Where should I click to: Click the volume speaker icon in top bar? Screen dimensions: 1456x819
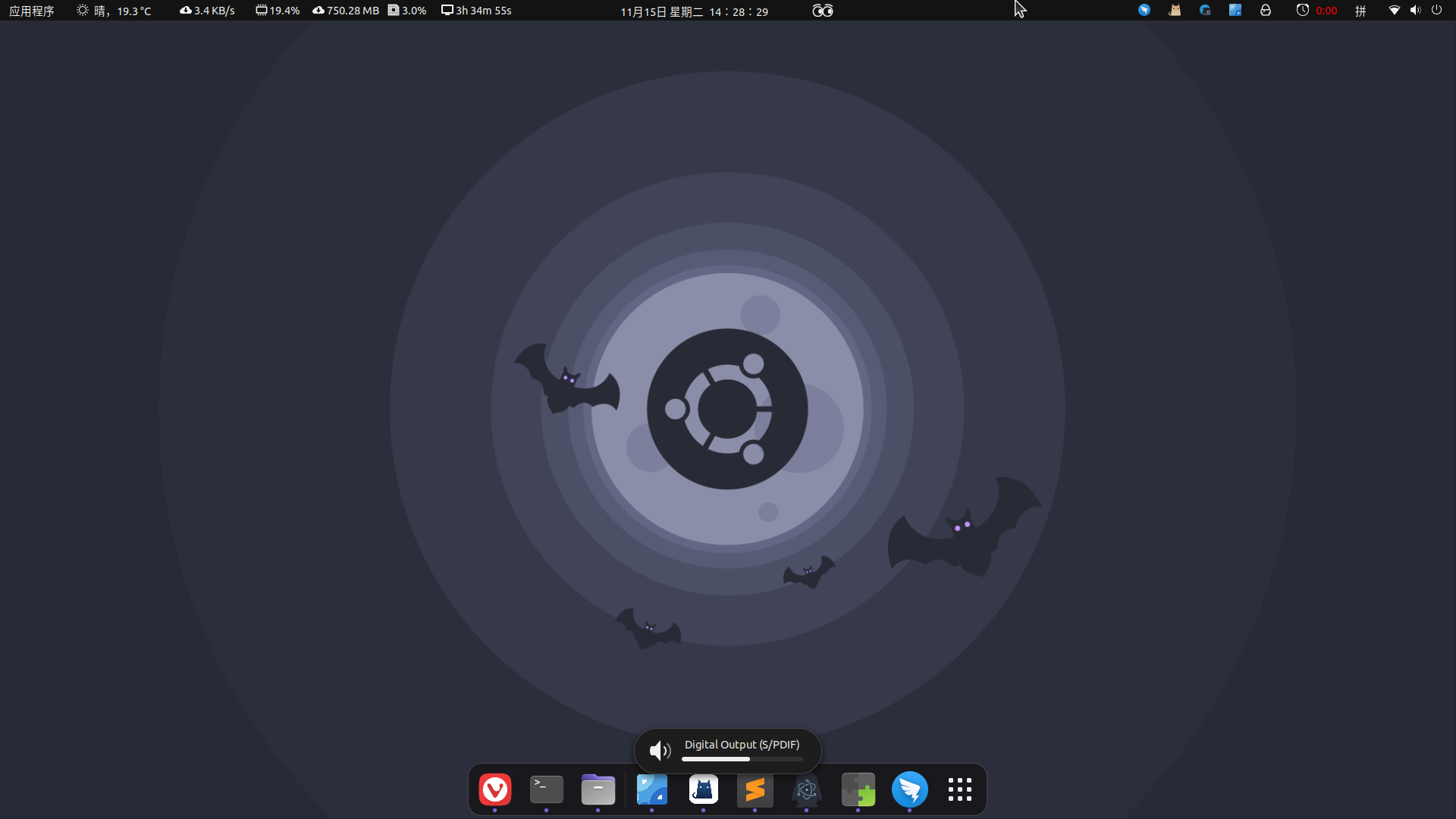tap(1415, 11)
